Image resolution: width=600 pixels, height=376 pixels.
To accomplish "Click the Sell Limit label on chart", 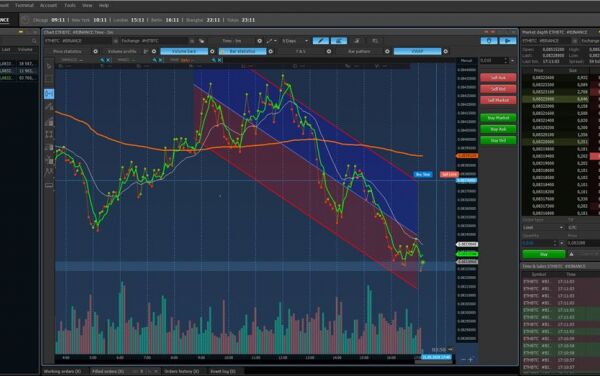I will [449, 174].
